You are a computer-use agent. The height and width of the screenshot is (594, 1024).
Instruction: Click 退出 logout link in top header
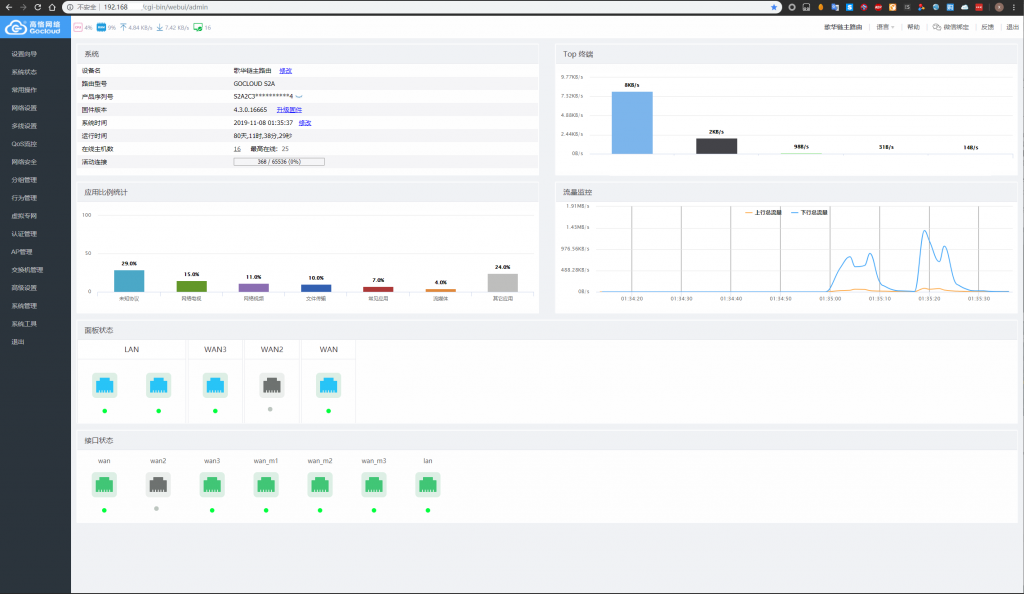pyautogui.click(x=1012, y=27)
